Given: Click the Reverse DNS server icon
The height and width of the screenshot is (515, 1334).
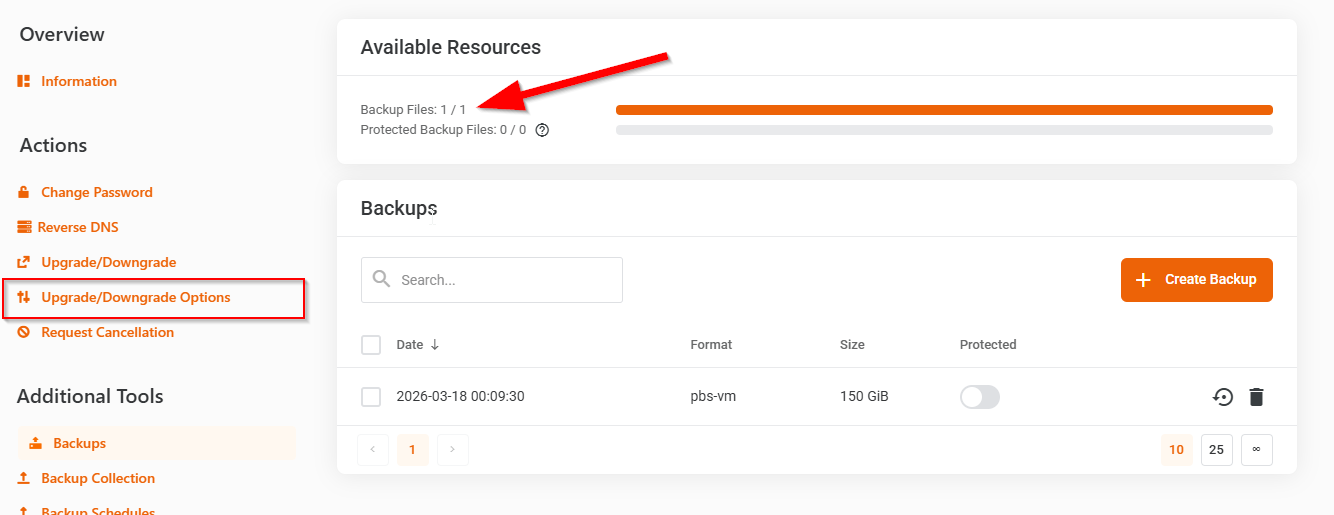Looking at the screenshot, I should (x=24, y=227).
